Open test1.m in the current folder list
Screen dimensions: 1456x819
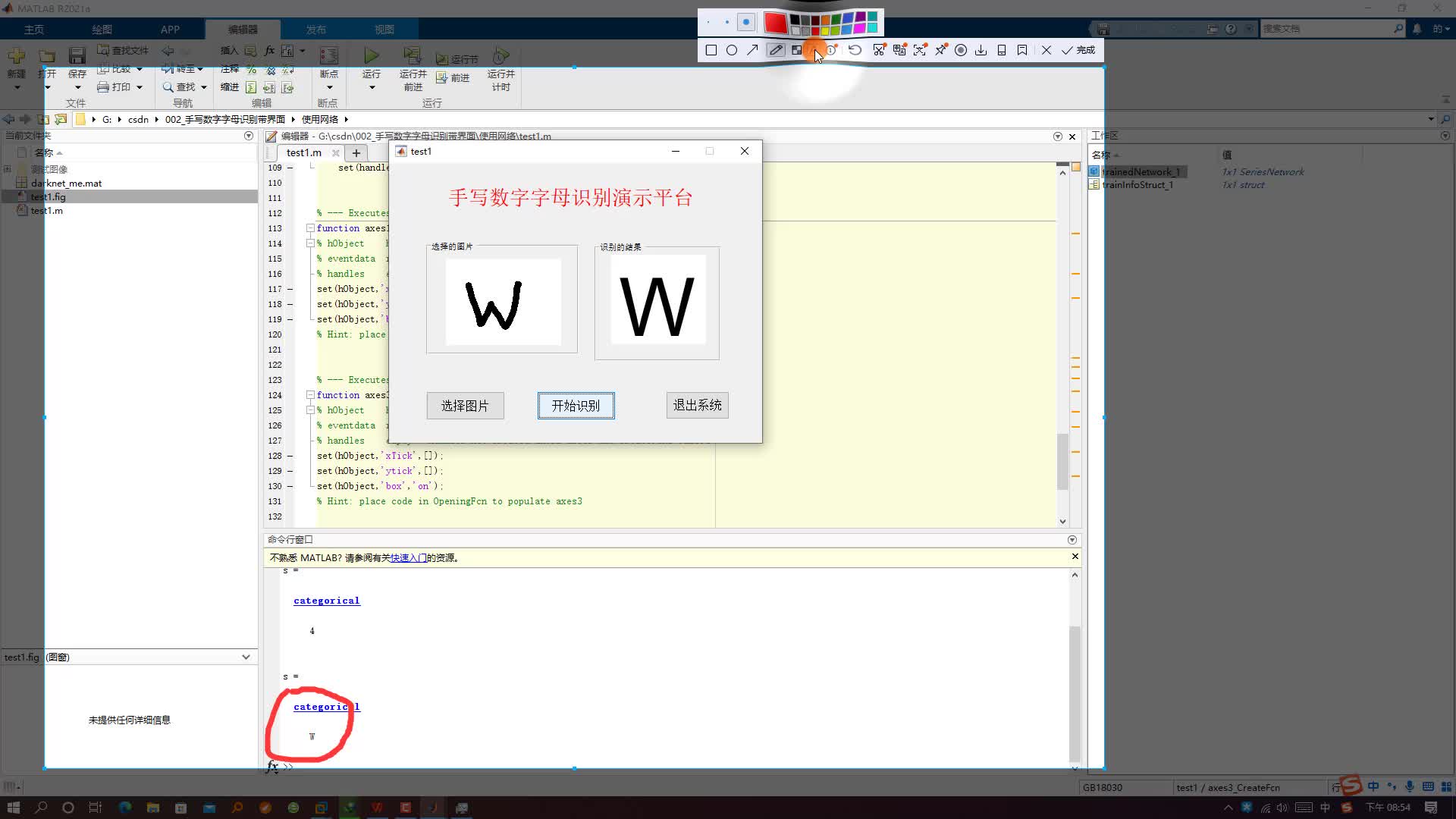(x=47, y=211)
